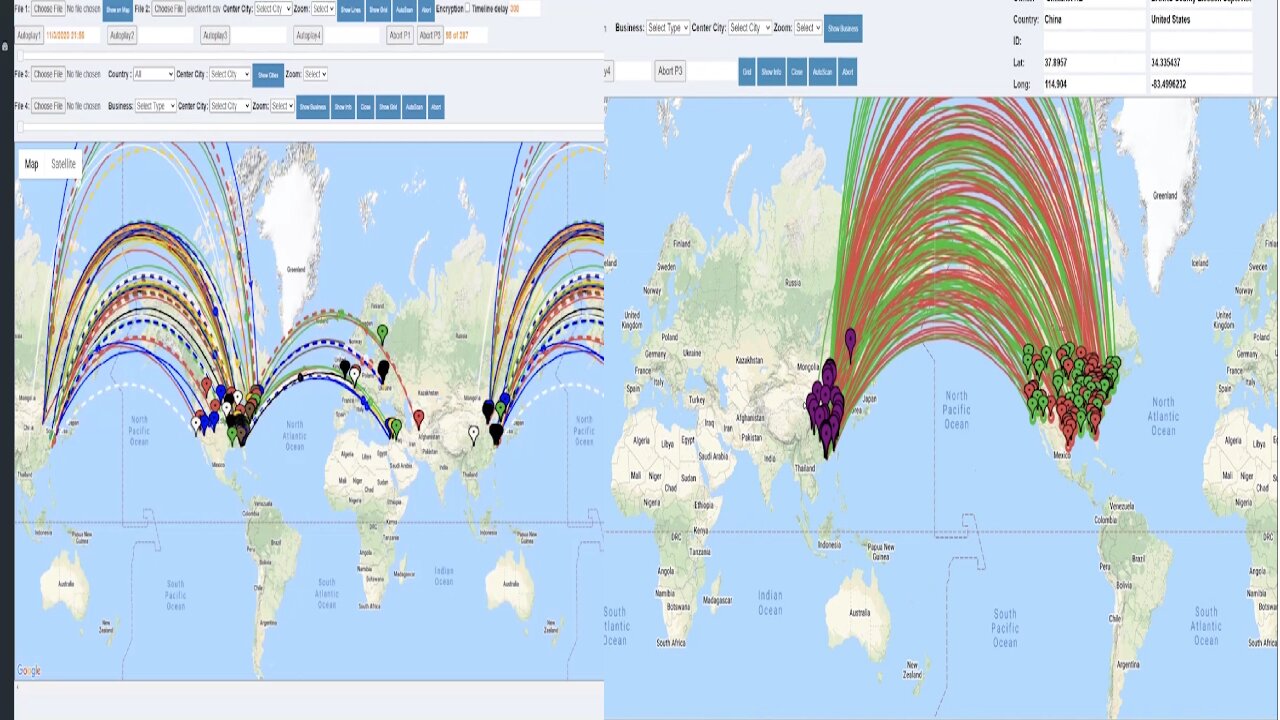
Task: Click Abort button in right panel
Action: coord(847,72)
